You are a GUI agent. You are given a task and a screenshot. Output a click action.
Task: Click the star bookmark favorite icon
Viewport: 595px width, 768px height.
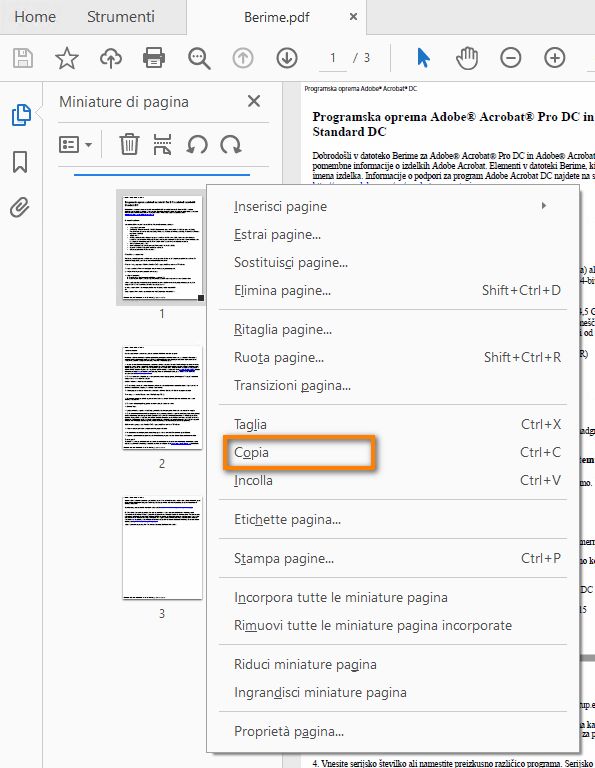67,58
